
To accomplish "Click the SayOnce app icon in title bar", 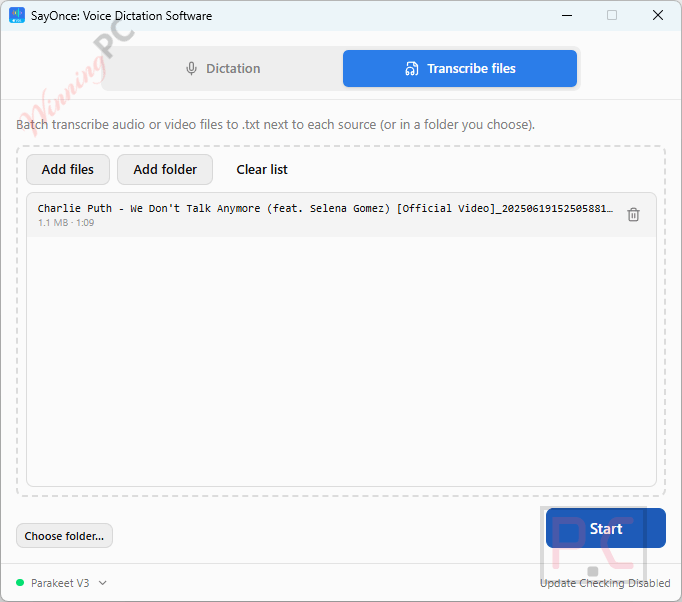I will click(17, 15).
